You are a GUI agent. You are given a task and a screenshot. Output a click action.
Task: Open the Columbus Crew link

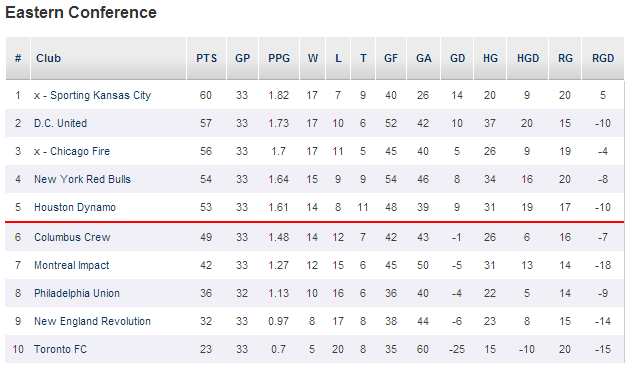72,237
